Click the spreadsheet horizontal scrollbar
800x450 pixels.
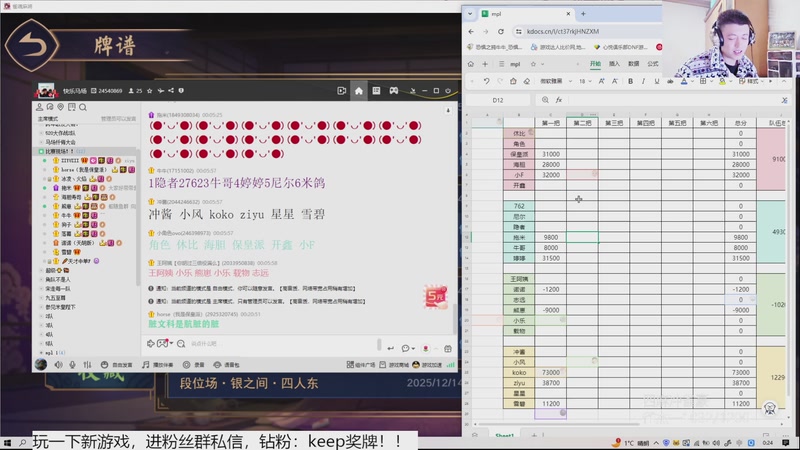coord(557,424)
